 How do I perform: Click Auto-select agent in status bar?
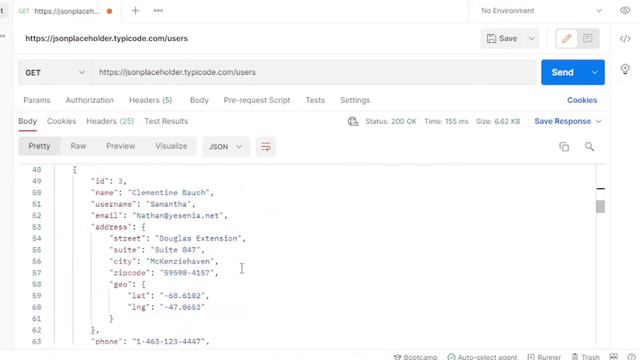click(x=482, y=357)
